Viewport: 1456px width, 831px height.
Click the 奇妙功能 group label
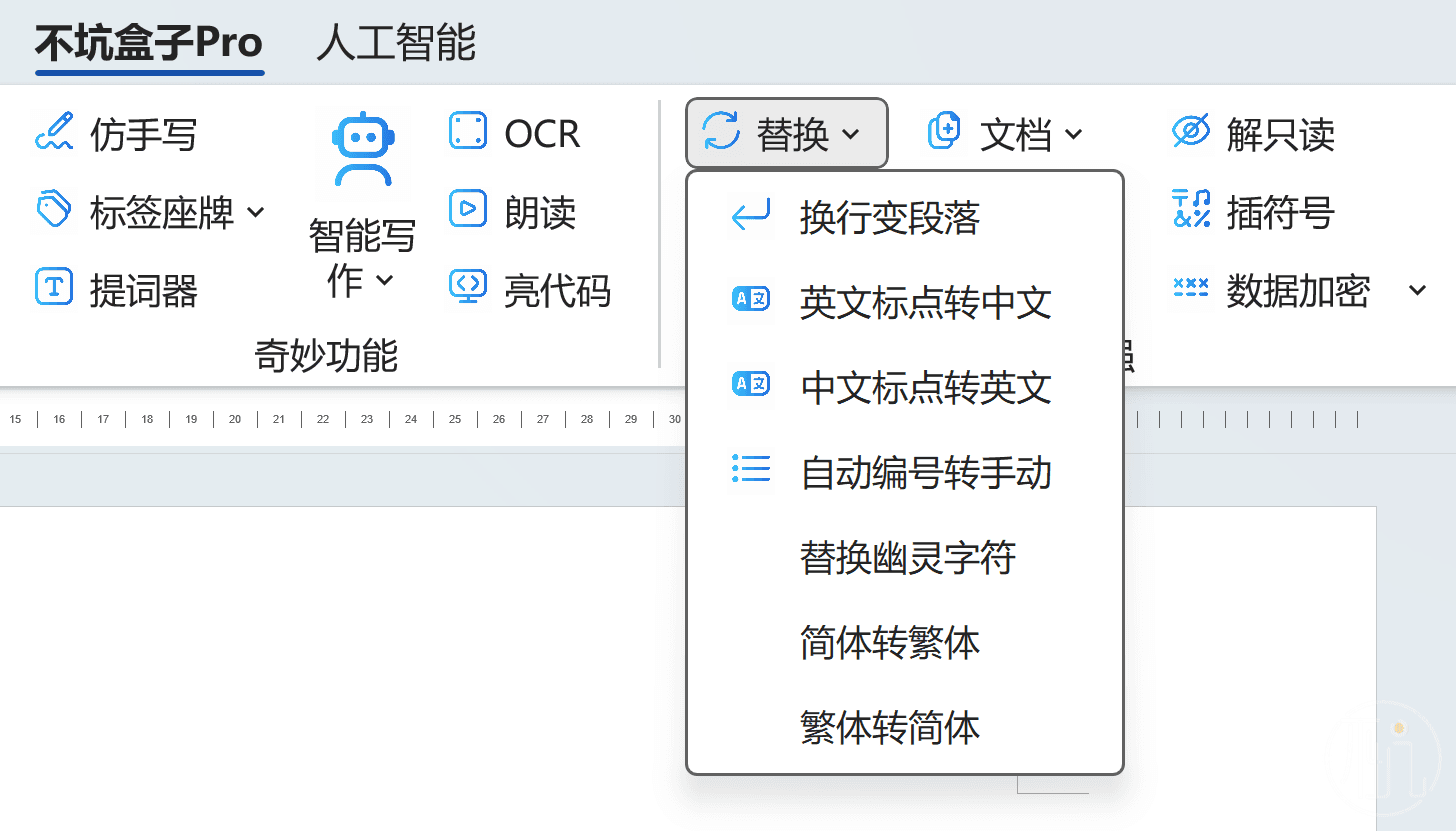(326, 355)
